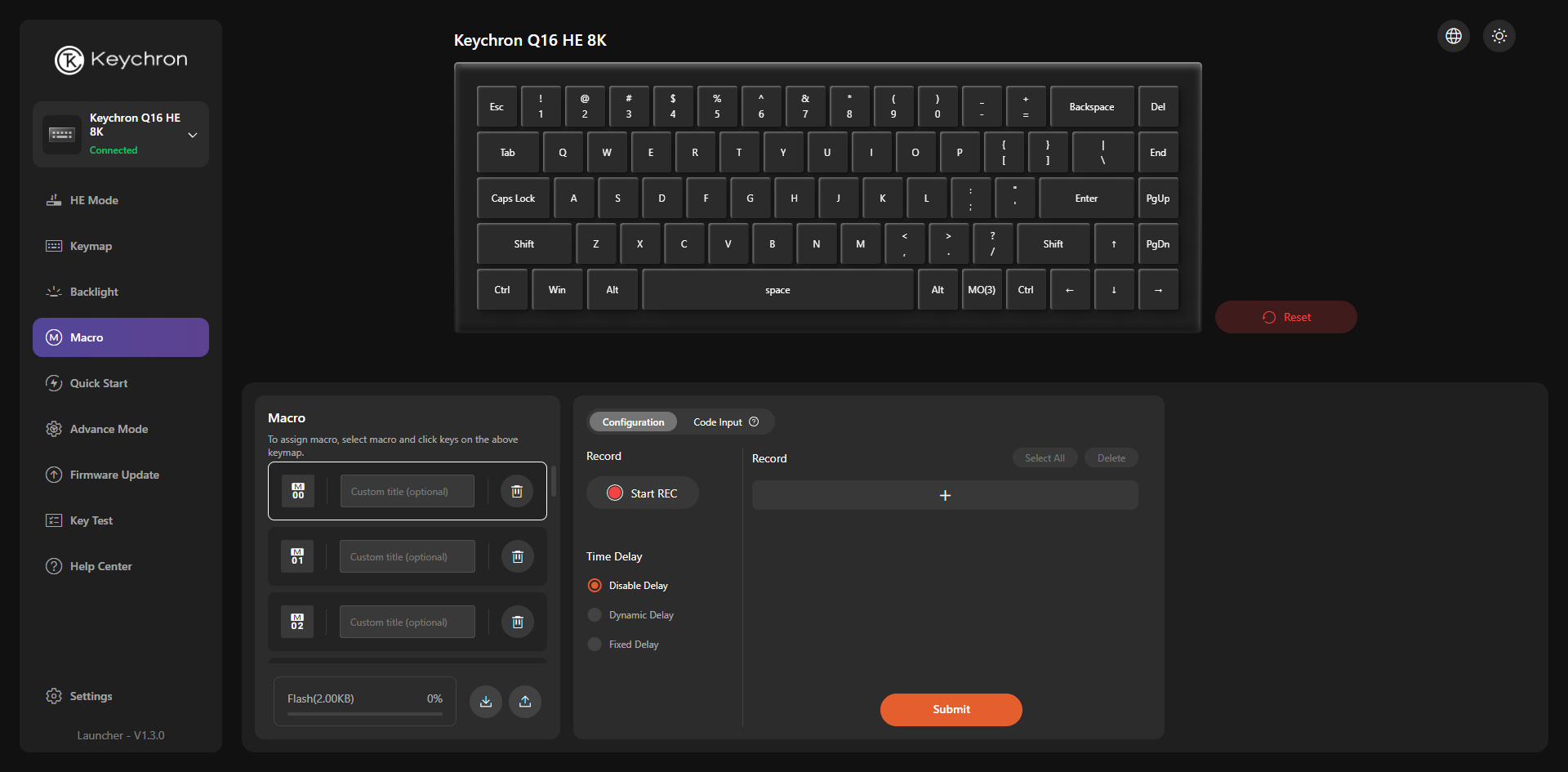1568x772 pixels.
Task: Expand the Keychron Q16 HE 8K device dropdown
Action: [x=193, y=135]
